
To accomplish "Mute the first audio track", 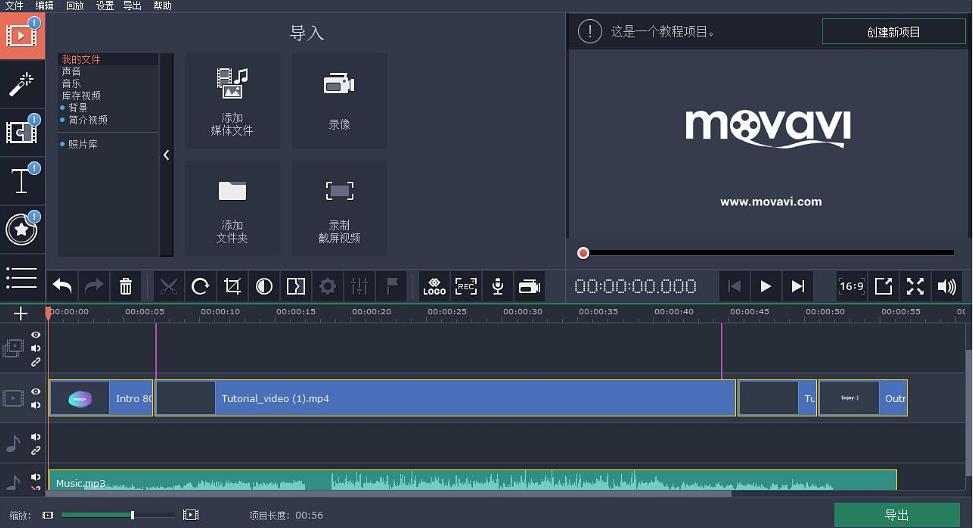I will coord(35,437).
